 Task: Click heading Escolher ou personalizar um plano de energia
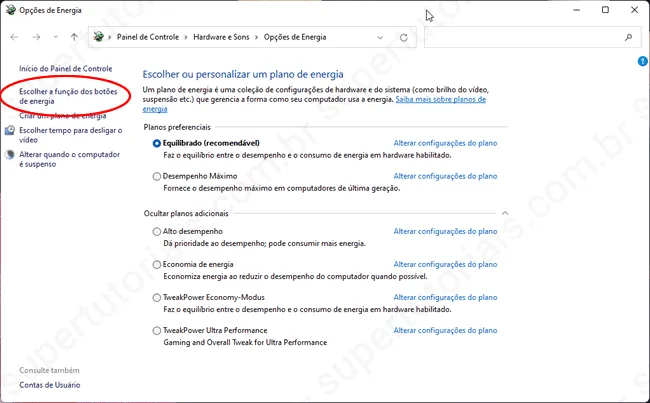[243, 74]
